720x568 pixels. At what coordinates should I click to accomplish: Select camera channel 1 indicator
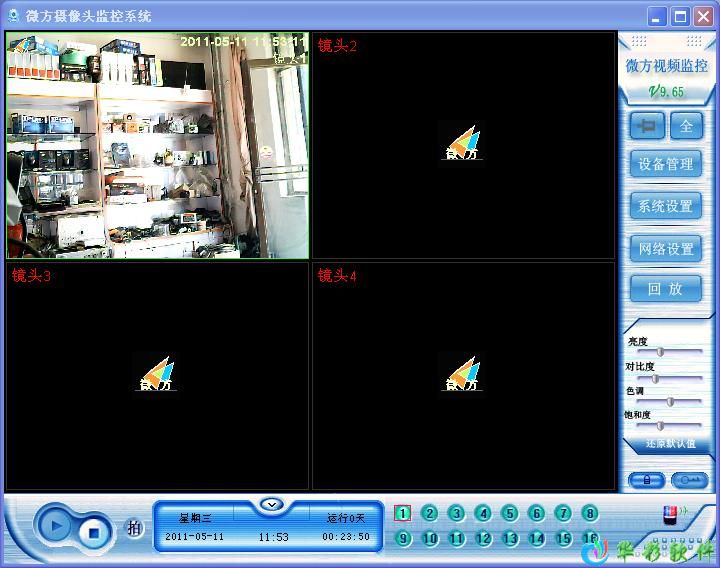[402, 514]
